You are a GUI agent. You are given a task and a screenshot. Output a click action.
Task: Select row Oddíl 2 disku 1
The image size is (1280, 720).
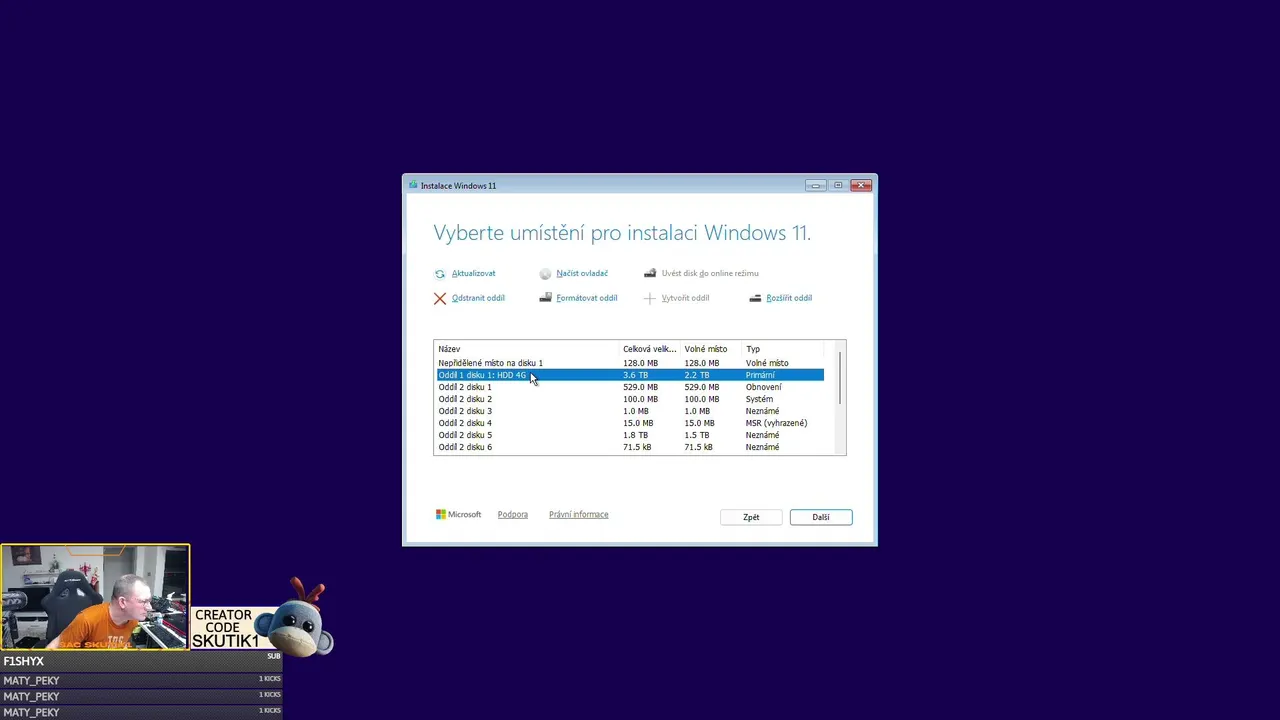point(630,387)
